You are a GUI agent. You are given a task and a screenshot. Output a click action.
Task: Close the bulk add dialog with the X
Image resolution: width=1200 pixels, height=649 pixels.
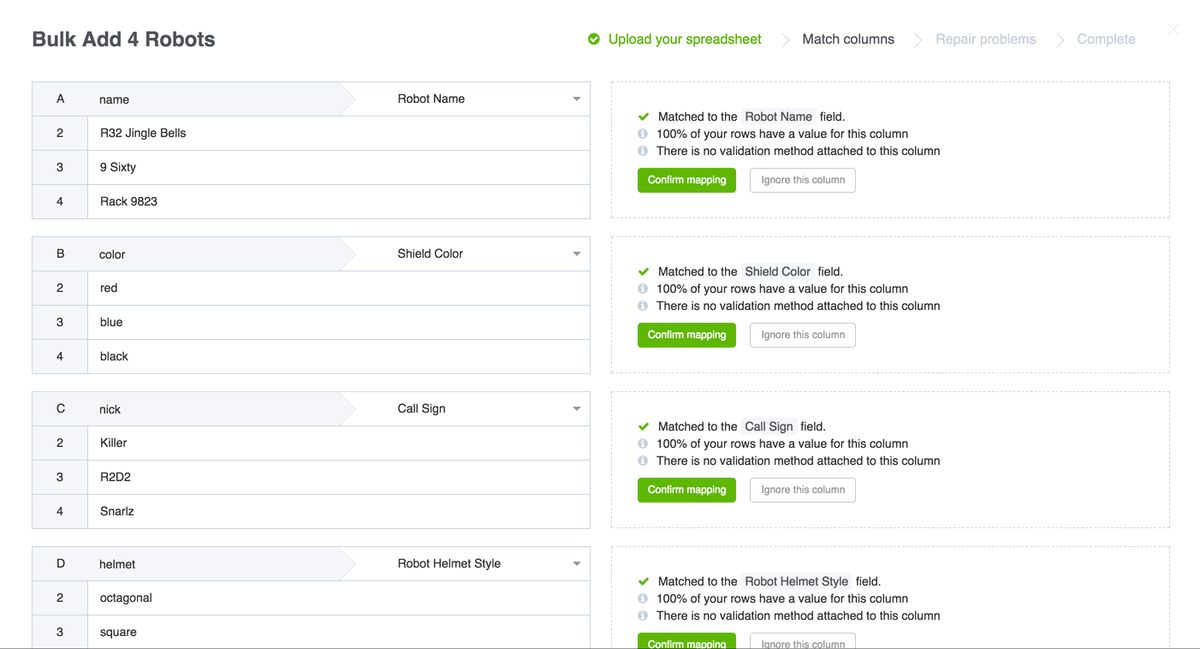pos(1173,31)
